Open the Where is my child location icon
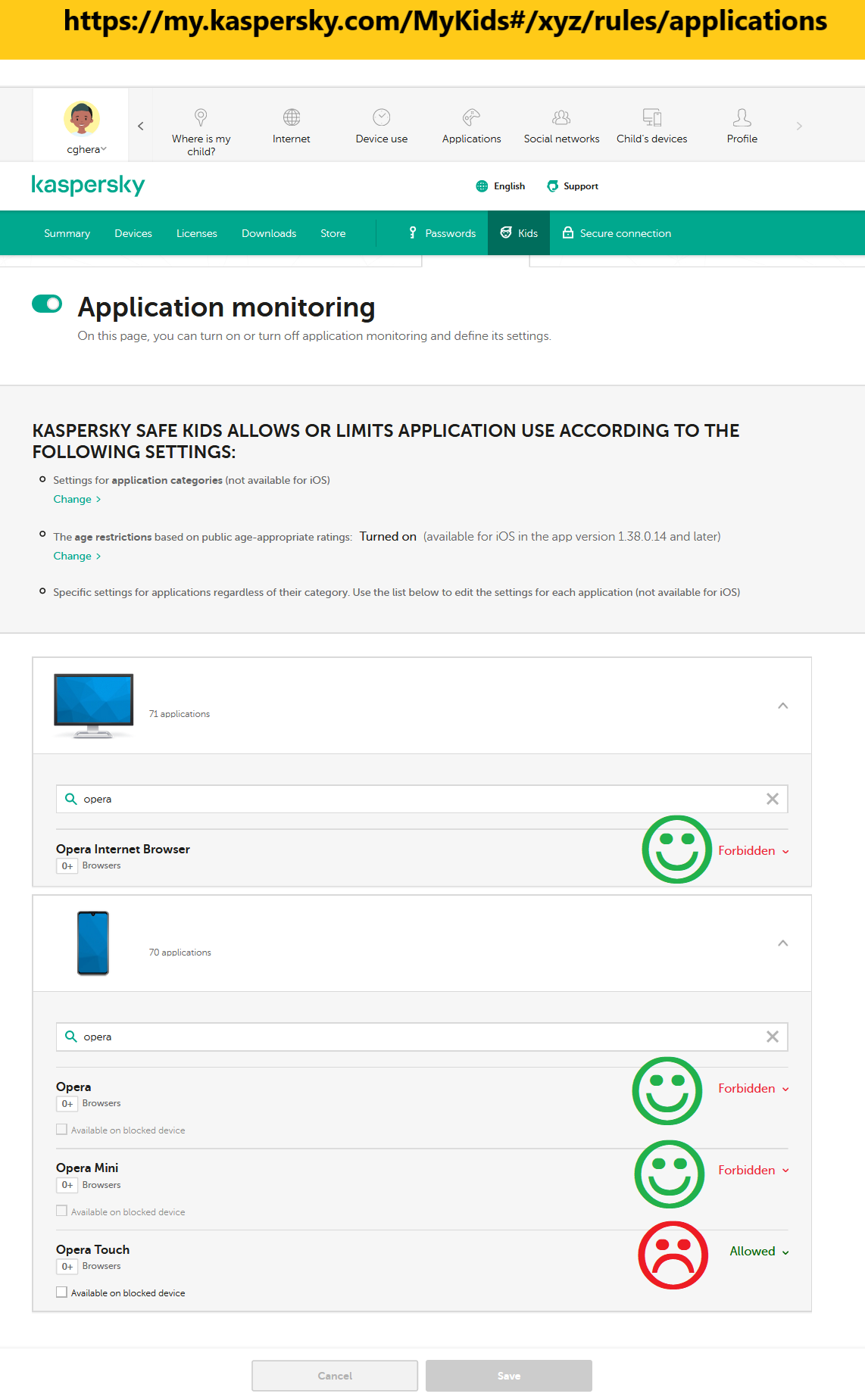This screenshot has width=865, height=1400. tap(201, 117)
